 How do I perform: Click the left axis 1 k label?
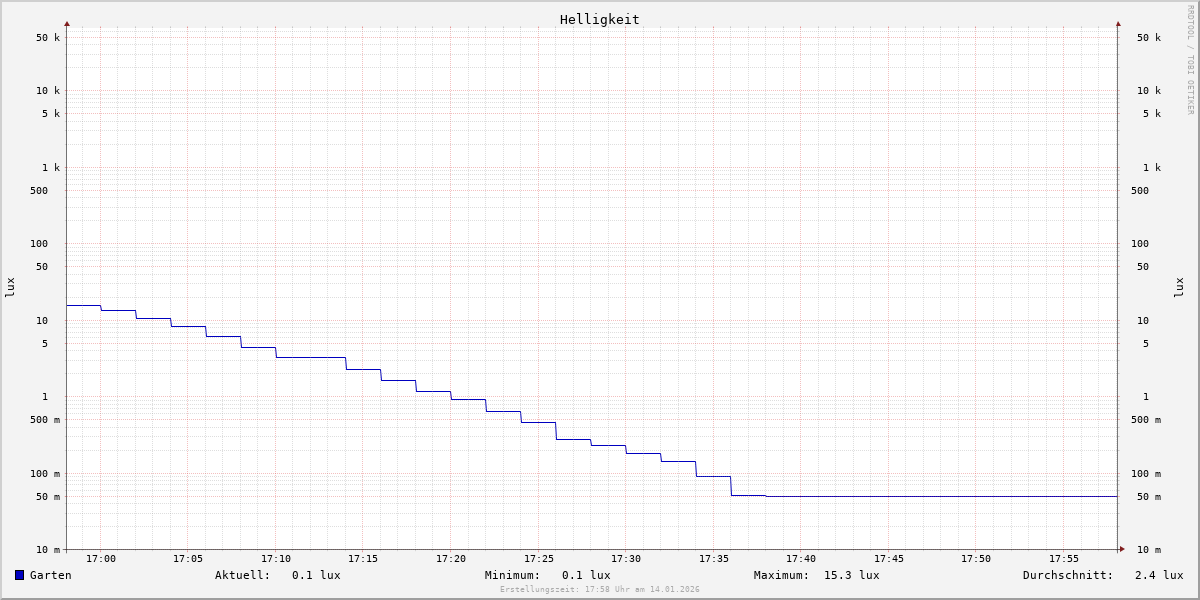pyautogui.click(x=51, y=168)
